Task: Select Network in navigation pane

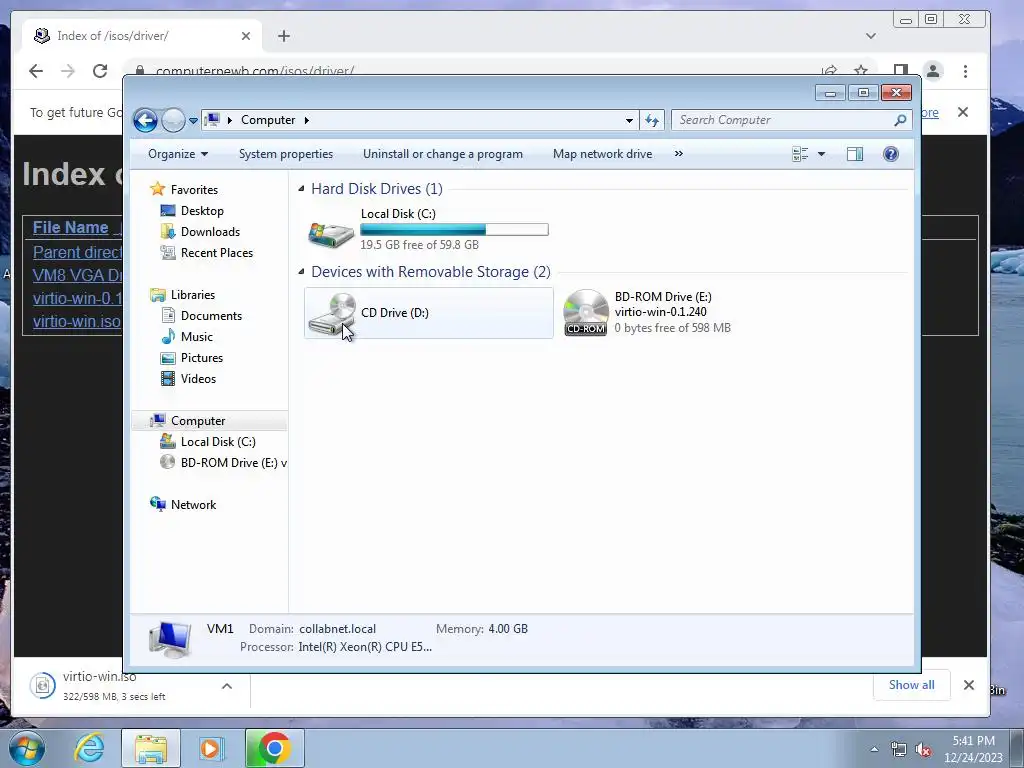Action: (193, 505)
